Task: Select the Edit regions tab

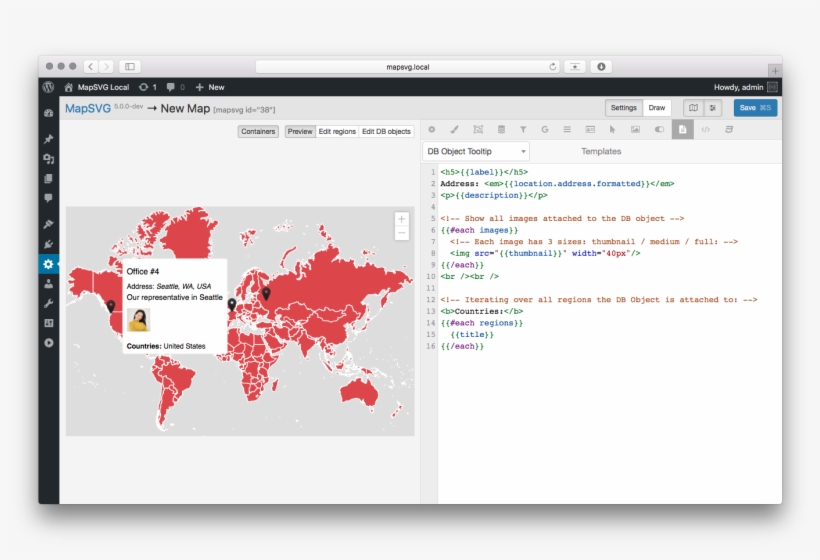Action: tap(337, 131)
